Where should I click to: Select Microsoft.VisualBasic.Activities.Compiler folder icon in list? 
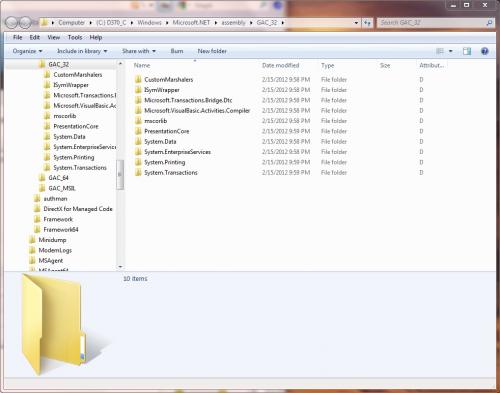[x=138, y=110]
